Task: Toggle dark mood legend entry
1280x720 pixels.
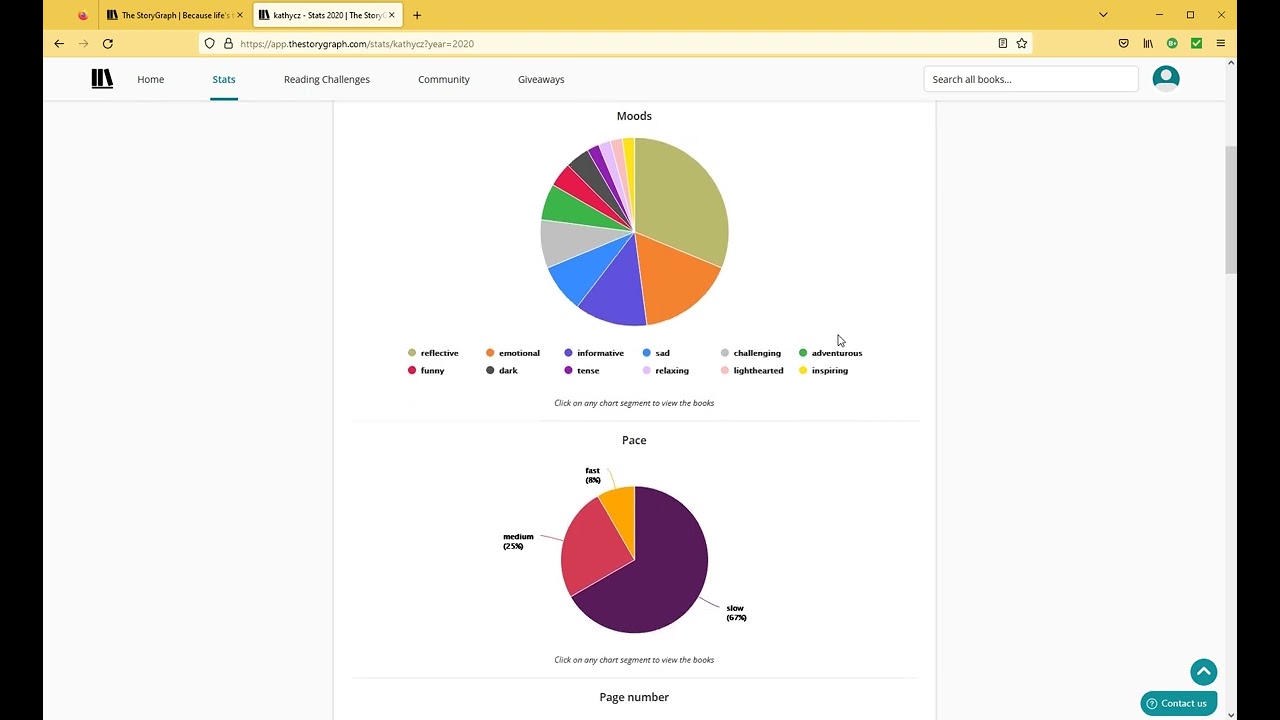Action: 502,370
